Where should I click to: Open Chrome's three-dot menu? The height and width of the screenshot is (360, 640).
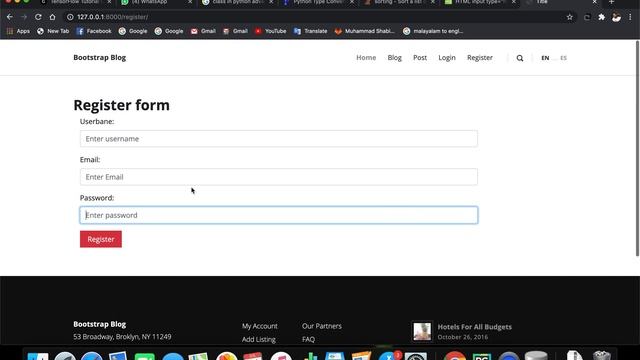630,17
